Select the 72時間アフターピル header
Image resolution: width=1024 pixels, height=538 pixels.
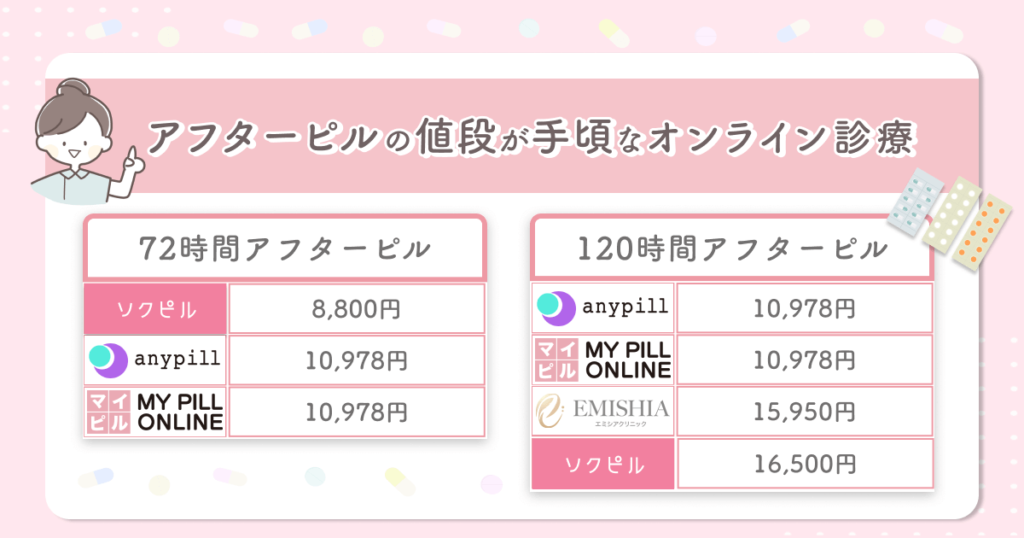[285, 249]
